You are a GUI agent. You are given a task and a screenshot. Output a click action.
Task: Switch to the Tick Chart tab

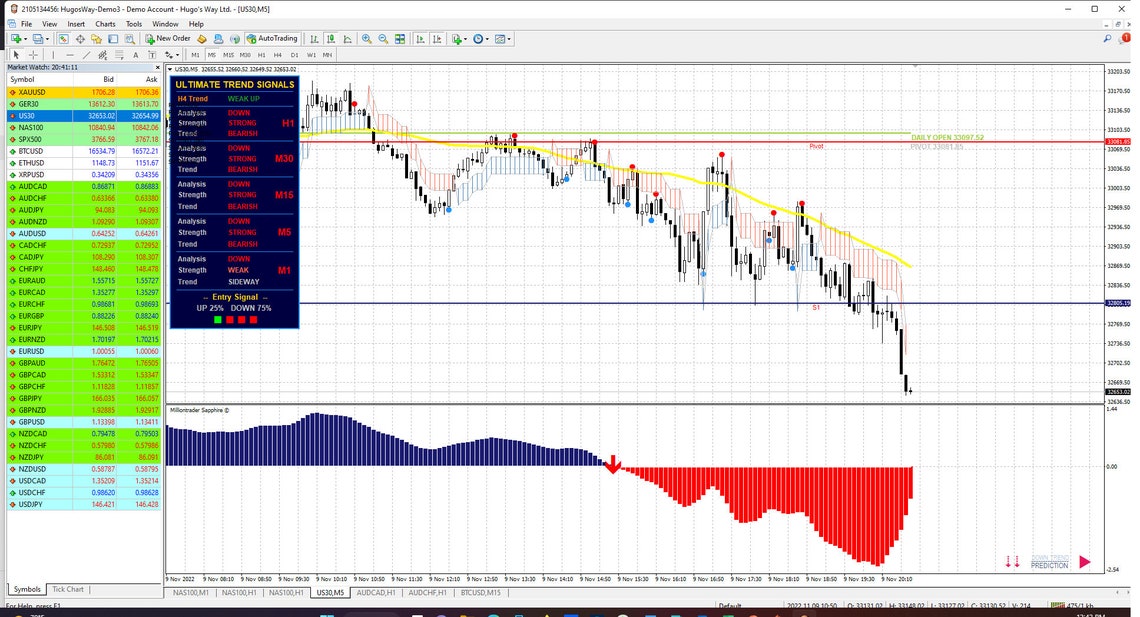click(x=66, y=589)
